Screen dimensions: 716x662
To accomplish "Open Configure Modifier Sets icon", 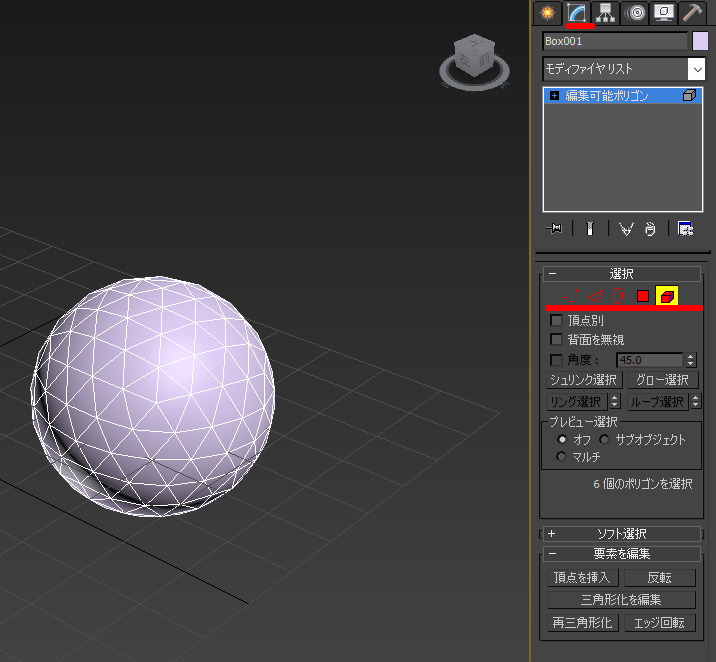I will coord(686,229).
